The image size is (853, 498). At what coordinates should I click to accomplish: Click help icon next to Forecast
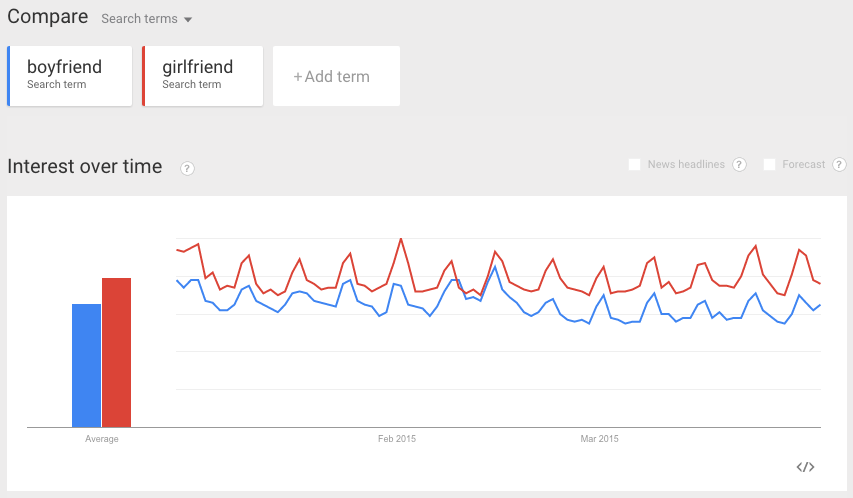(839, 164)
